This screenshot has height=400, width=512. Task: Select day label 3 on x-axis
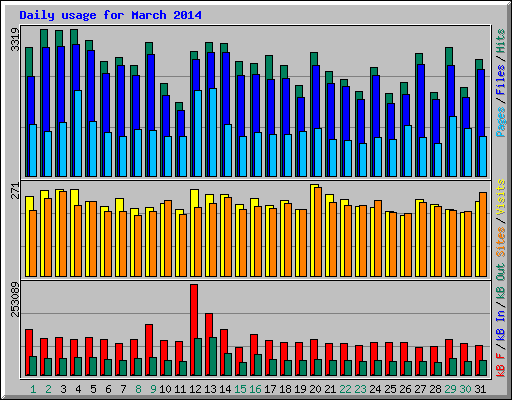click(63, 389)
